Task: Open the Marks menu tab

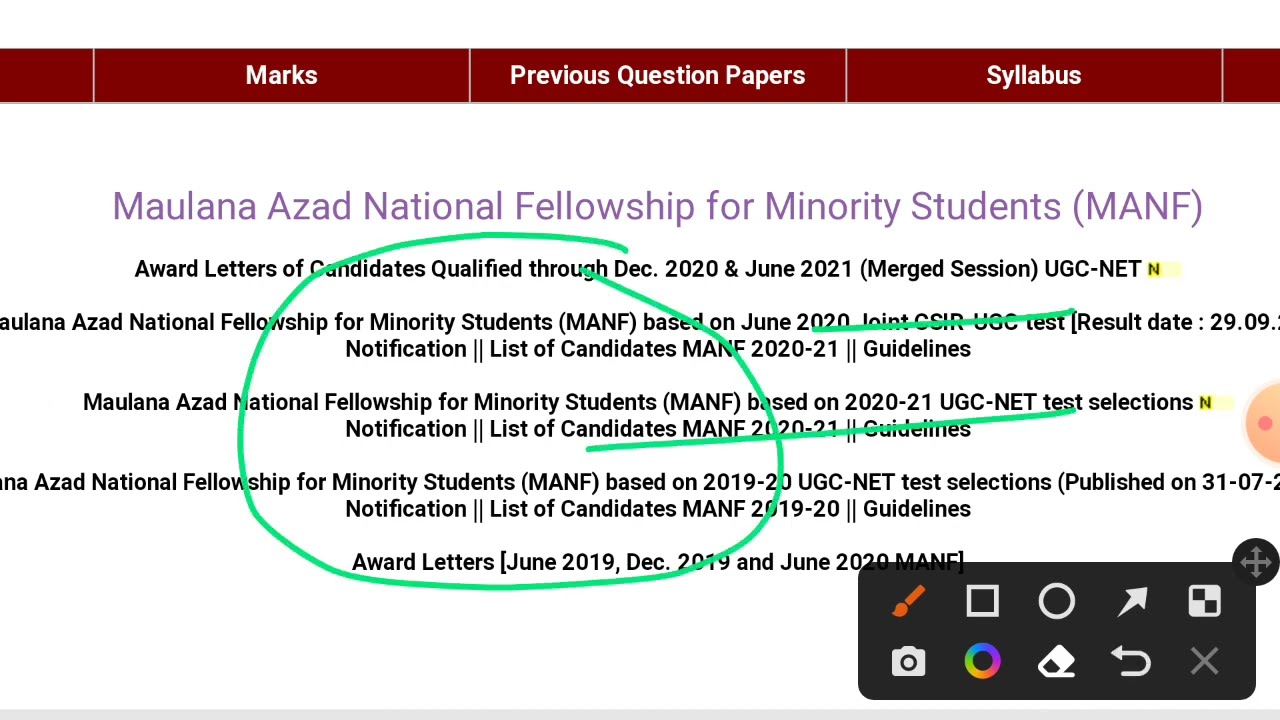Action: 281,76
